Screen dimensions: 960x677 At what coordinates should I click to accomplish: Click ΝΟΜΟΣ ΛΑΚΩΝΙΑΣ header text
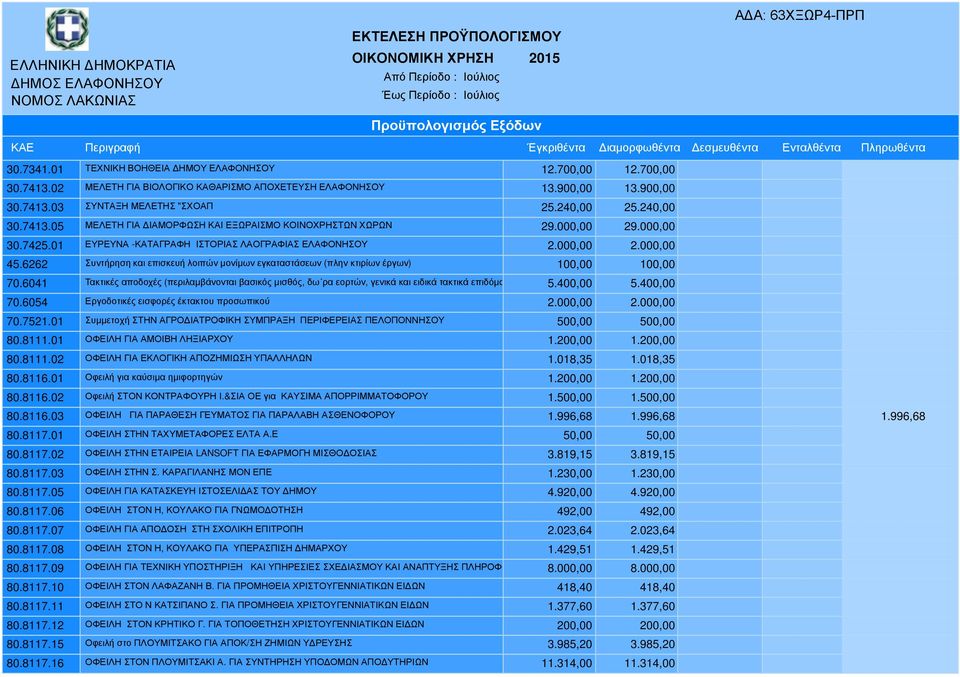(73, 100)
